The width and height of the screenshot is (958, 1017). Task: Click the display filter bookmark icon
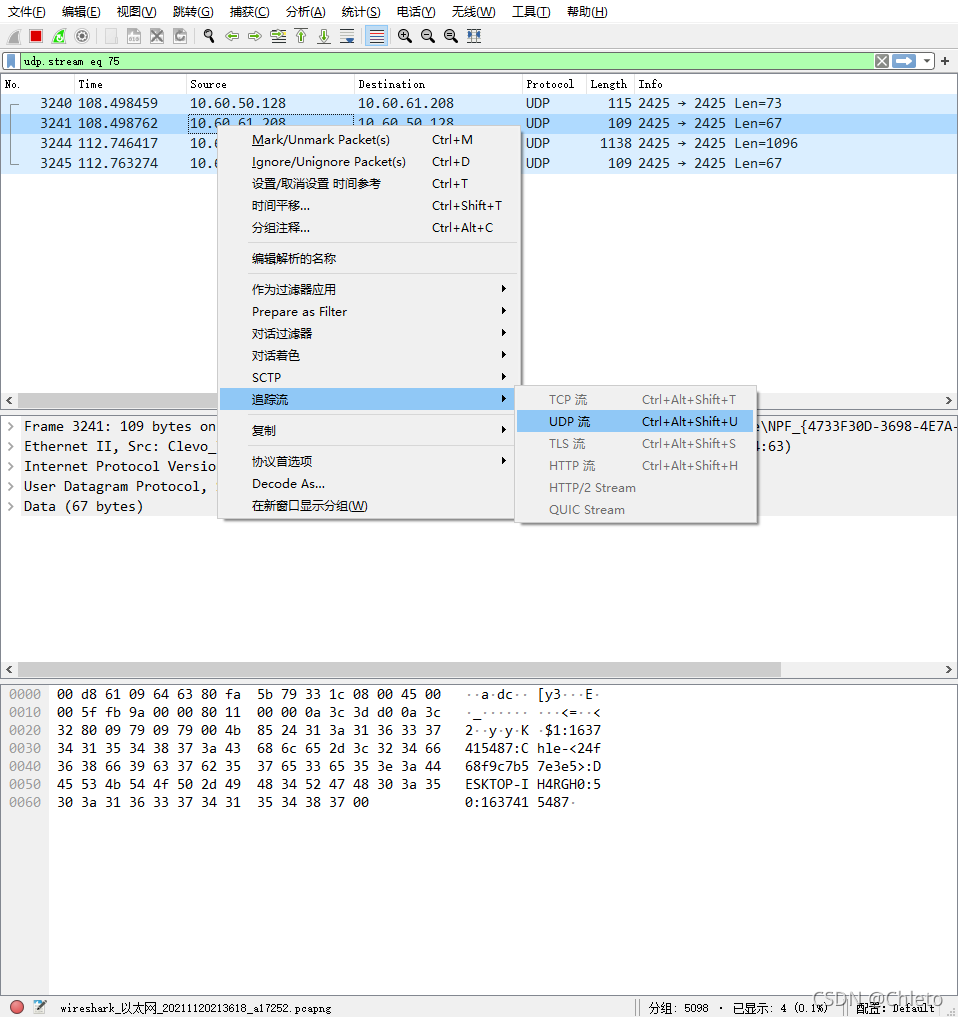11,61
